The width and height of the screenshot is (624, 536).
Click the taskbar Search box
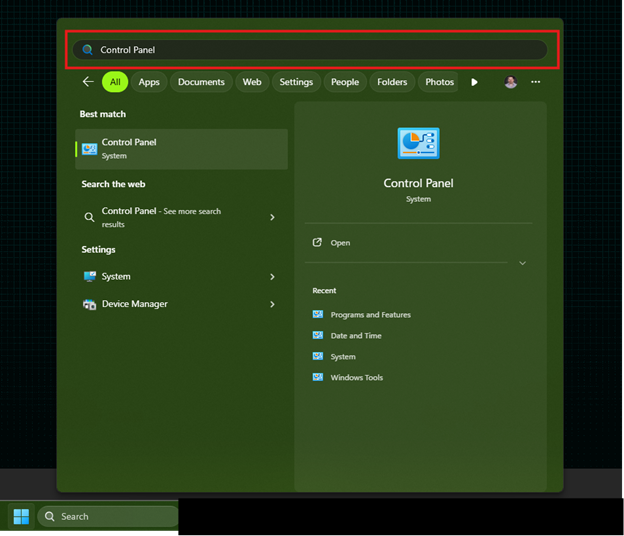coord(108,517)
